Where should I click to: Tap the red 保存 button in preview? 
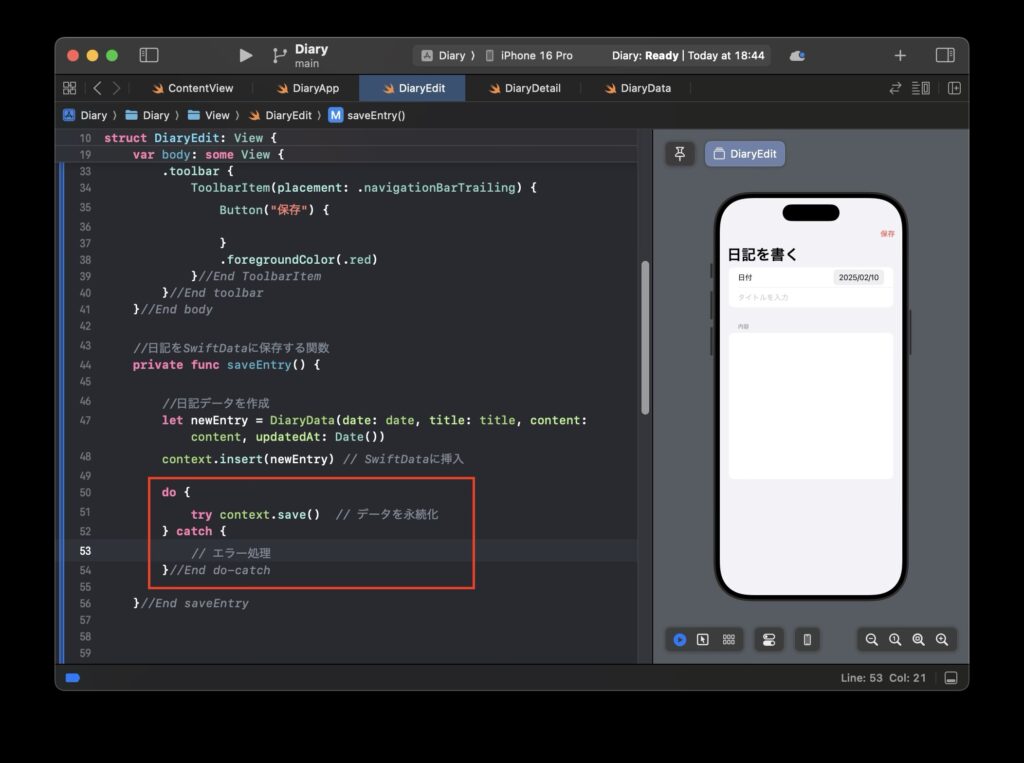[887, 234]
